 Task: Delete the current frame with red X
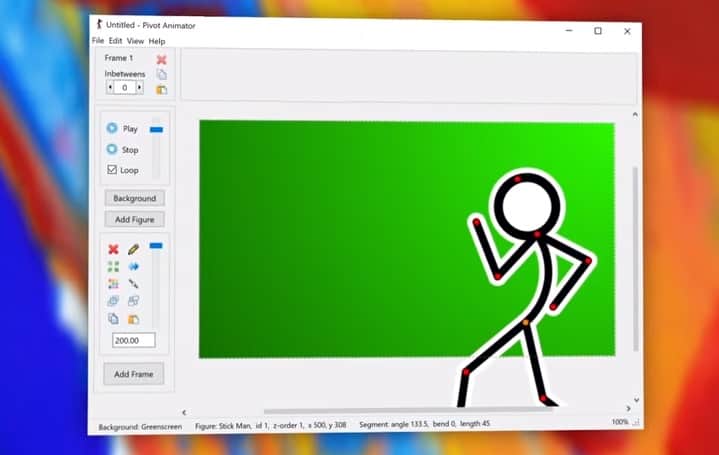(x=161, y=60)
